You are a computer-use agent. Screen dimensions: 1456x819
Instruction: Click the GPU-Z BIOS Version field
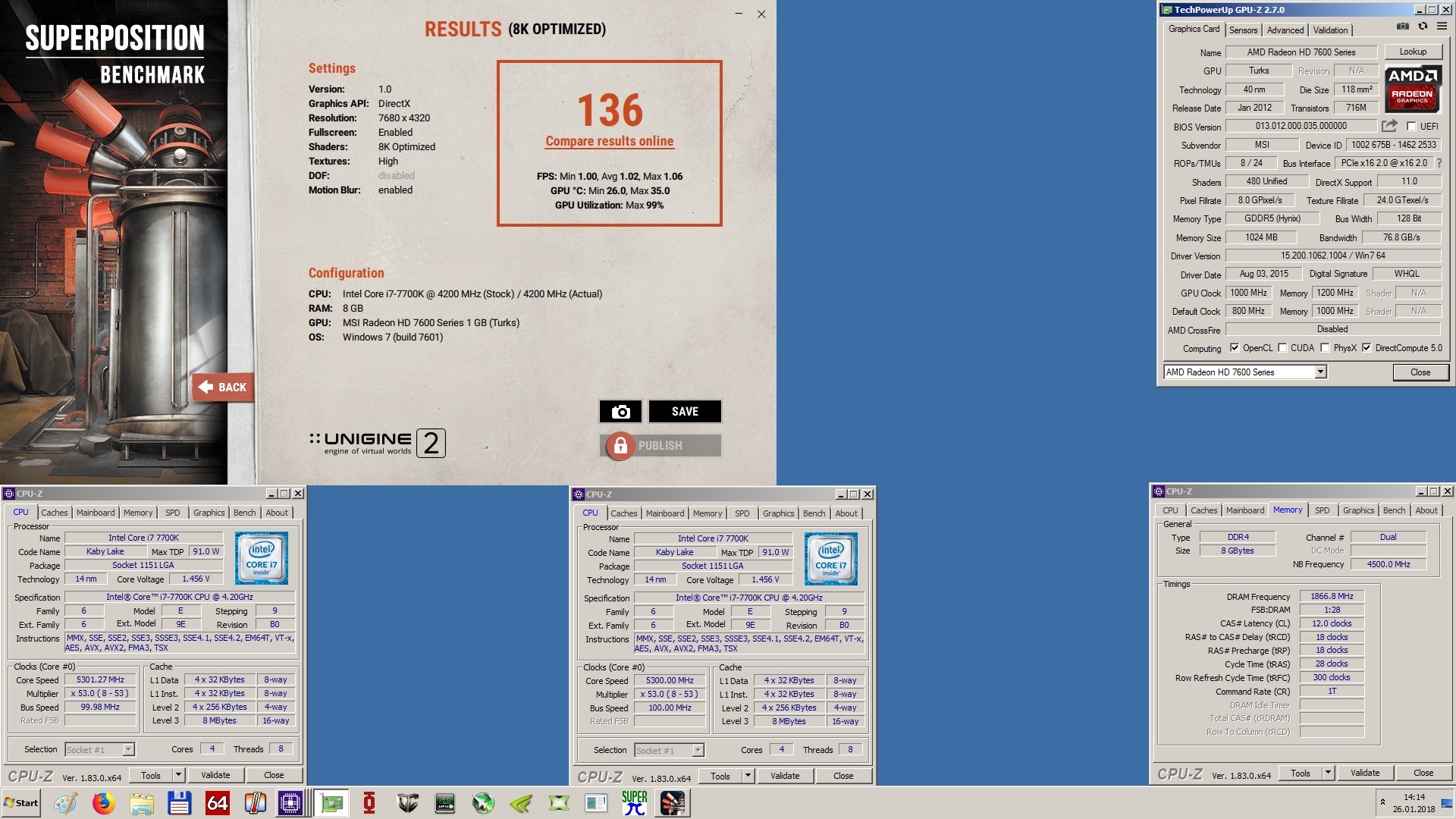tap(1301, 126)
